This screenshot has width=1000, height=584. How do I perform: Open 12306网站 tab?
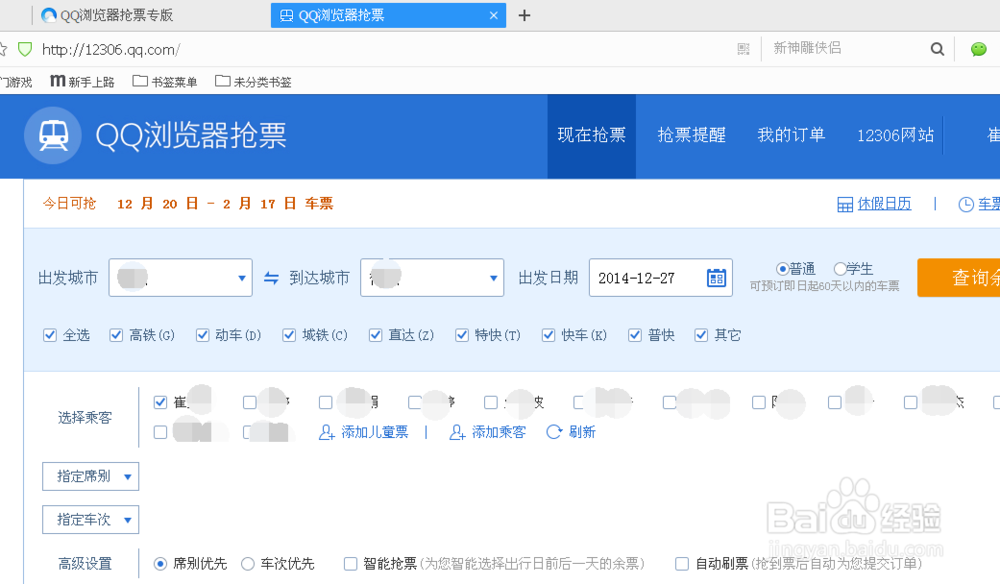pos(895,135)
